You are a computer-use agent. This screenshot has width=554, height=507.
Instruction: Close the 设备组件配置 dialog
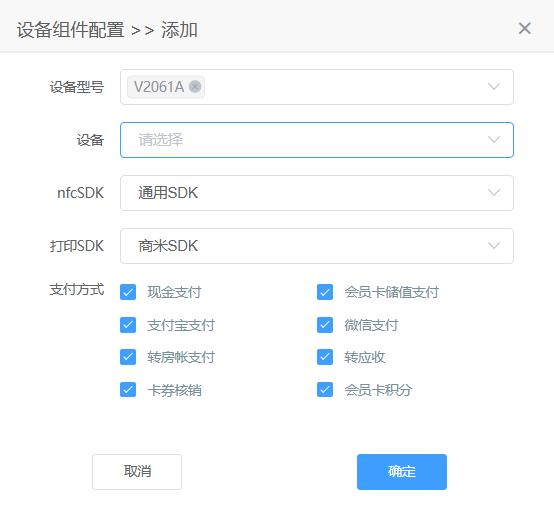[525, 28]
